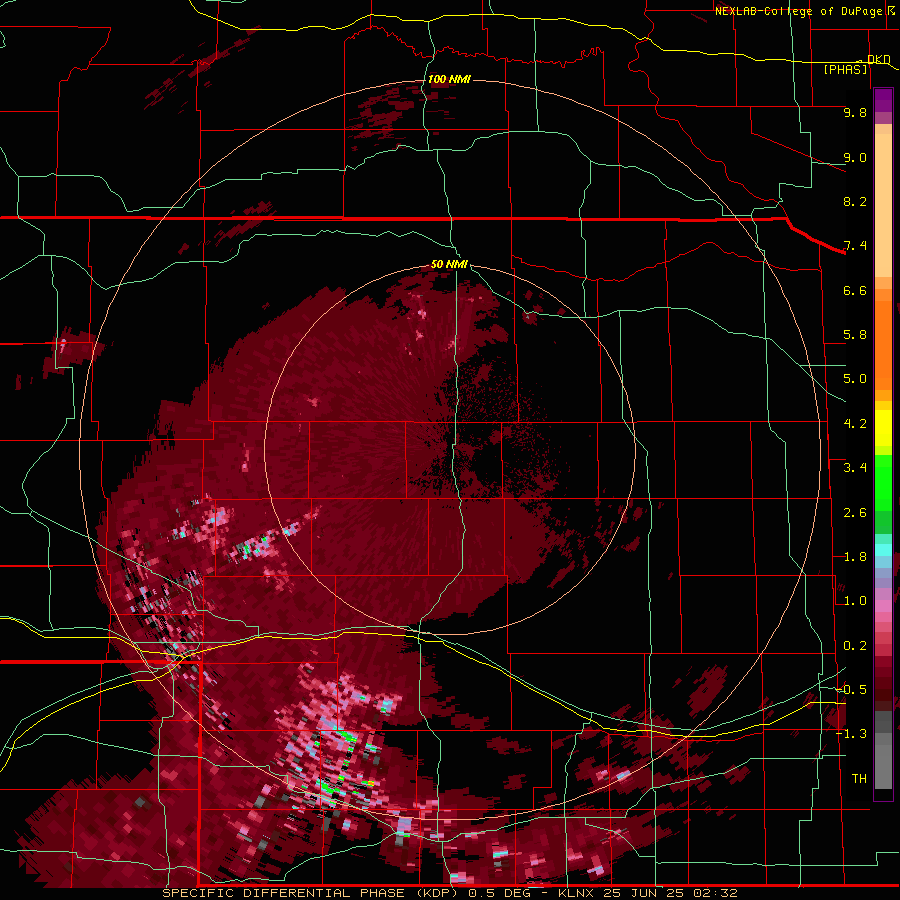
Task: Pick the yellow segment of color bar
Action: pos(883,428)
